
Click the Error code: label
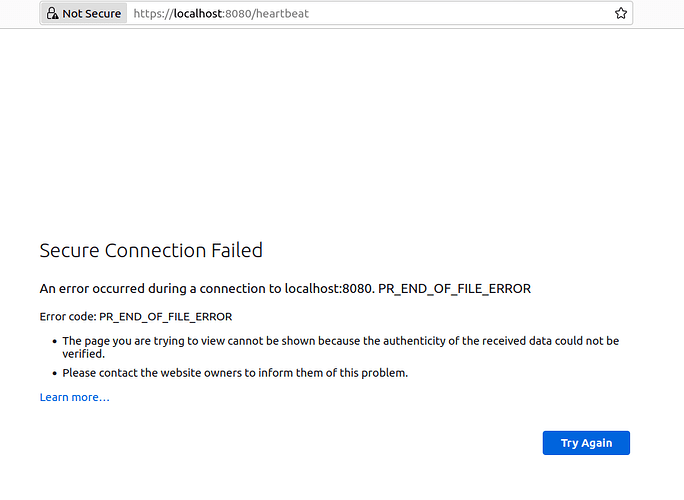click(68, 316)
